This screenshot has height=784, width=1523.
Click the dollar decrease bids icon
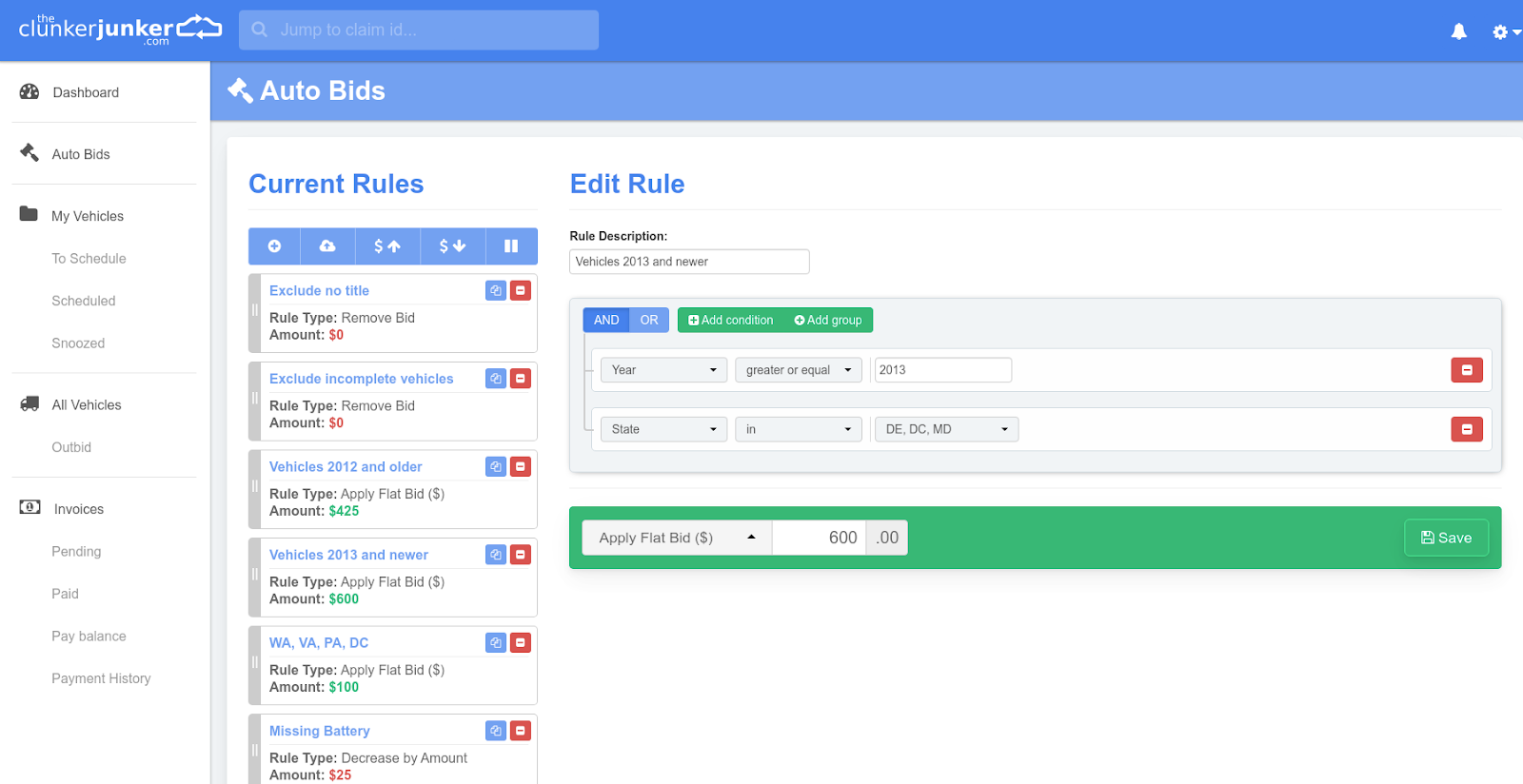point(452,246)
